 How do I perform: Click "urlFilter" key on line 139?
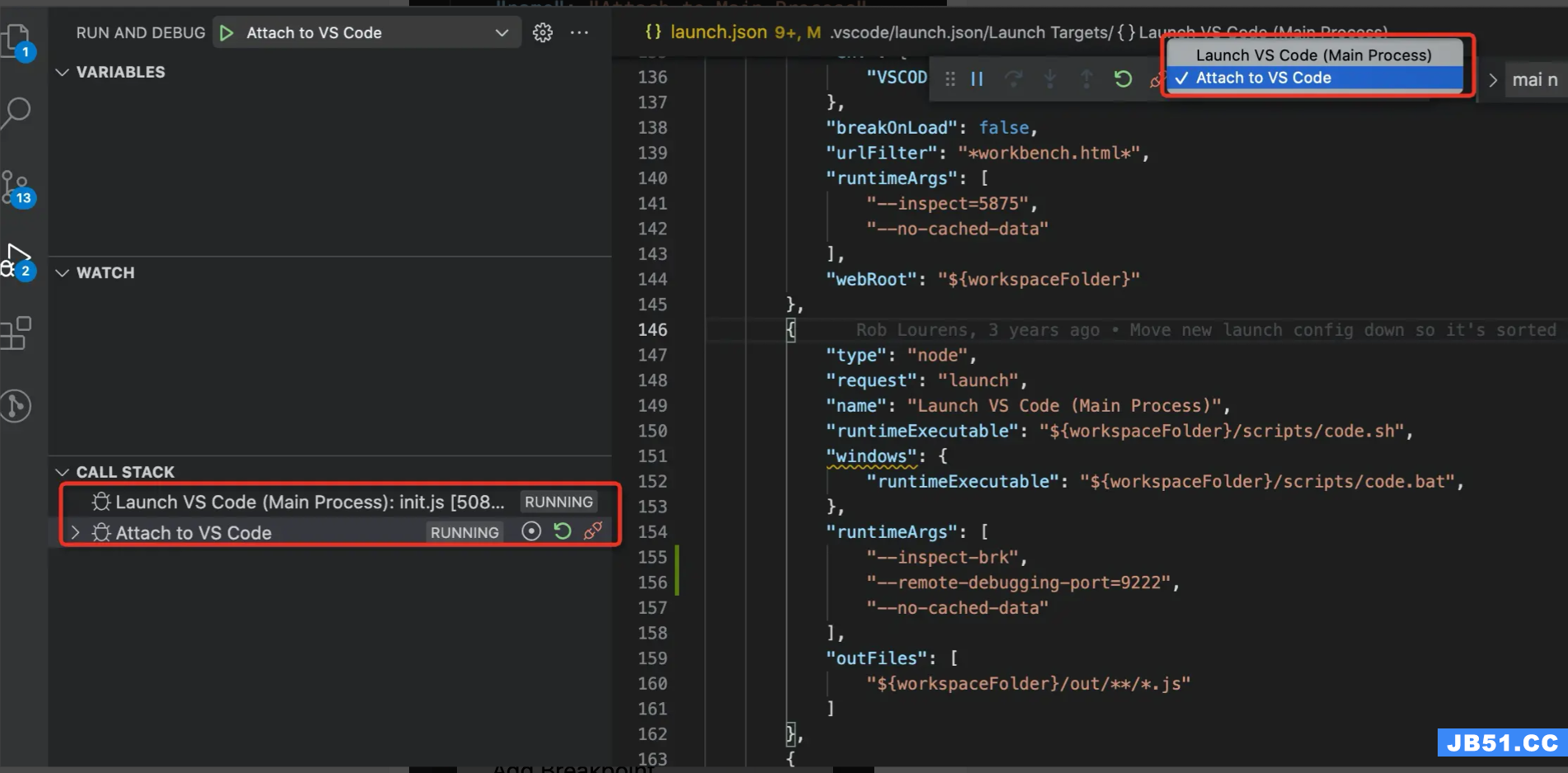[881, 153]
